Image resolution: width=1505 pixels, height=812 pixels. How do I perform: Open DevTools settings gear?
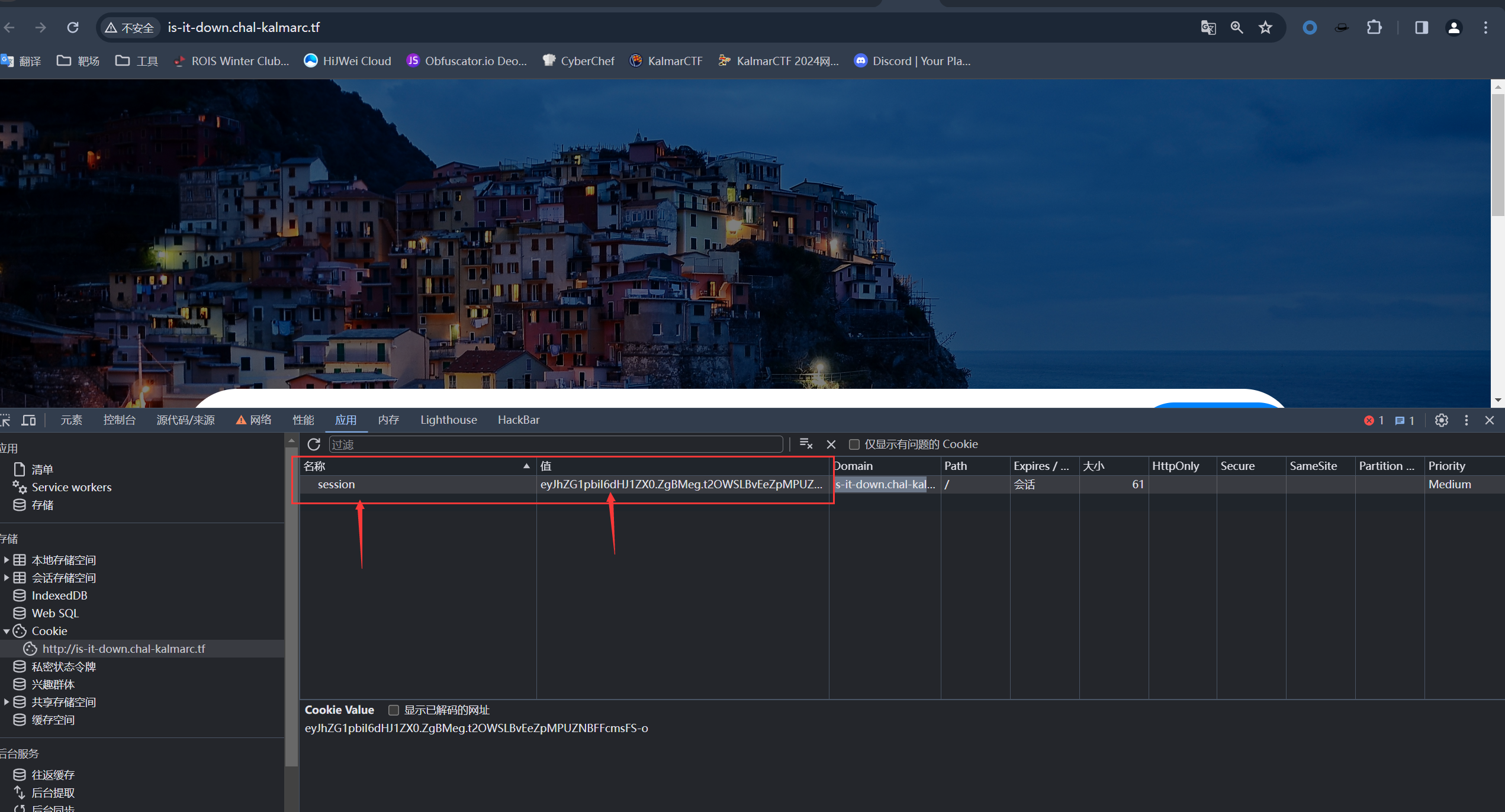[x=1442, y=420]
